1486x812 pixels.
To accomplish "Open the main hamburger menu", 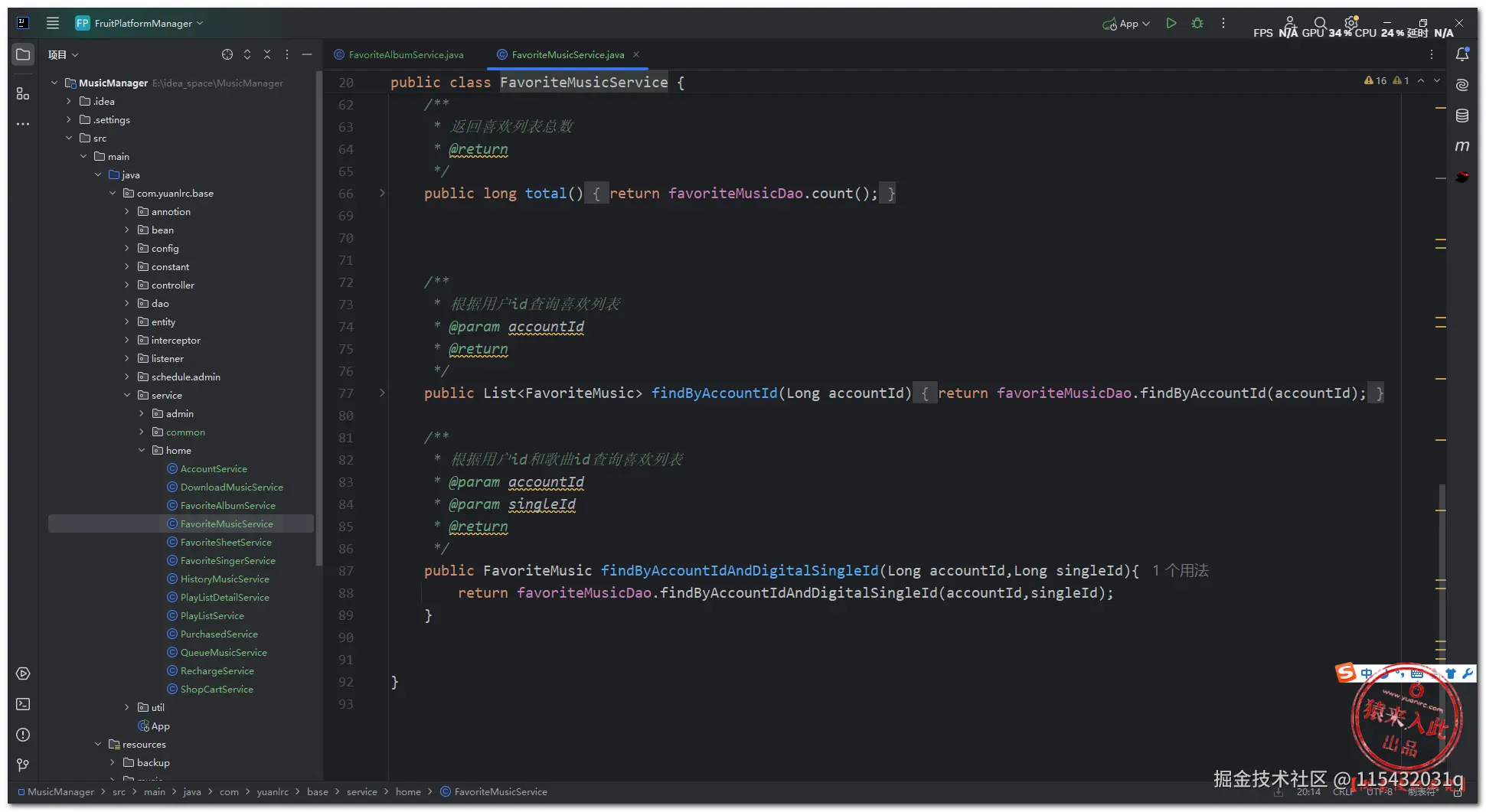I will tap(53, 23).
